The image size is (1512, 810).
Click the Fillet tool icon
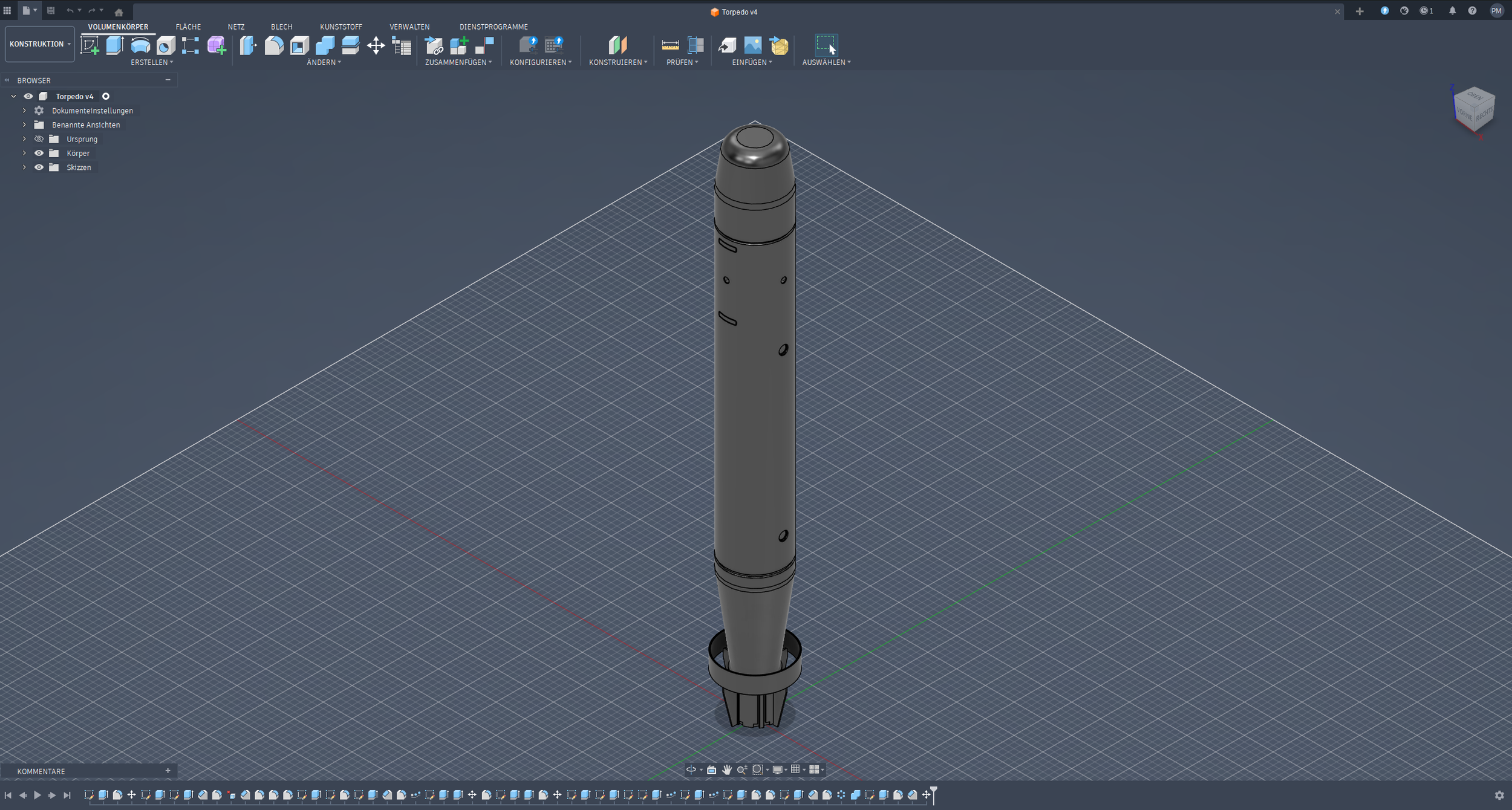click(x=274, y=45)
